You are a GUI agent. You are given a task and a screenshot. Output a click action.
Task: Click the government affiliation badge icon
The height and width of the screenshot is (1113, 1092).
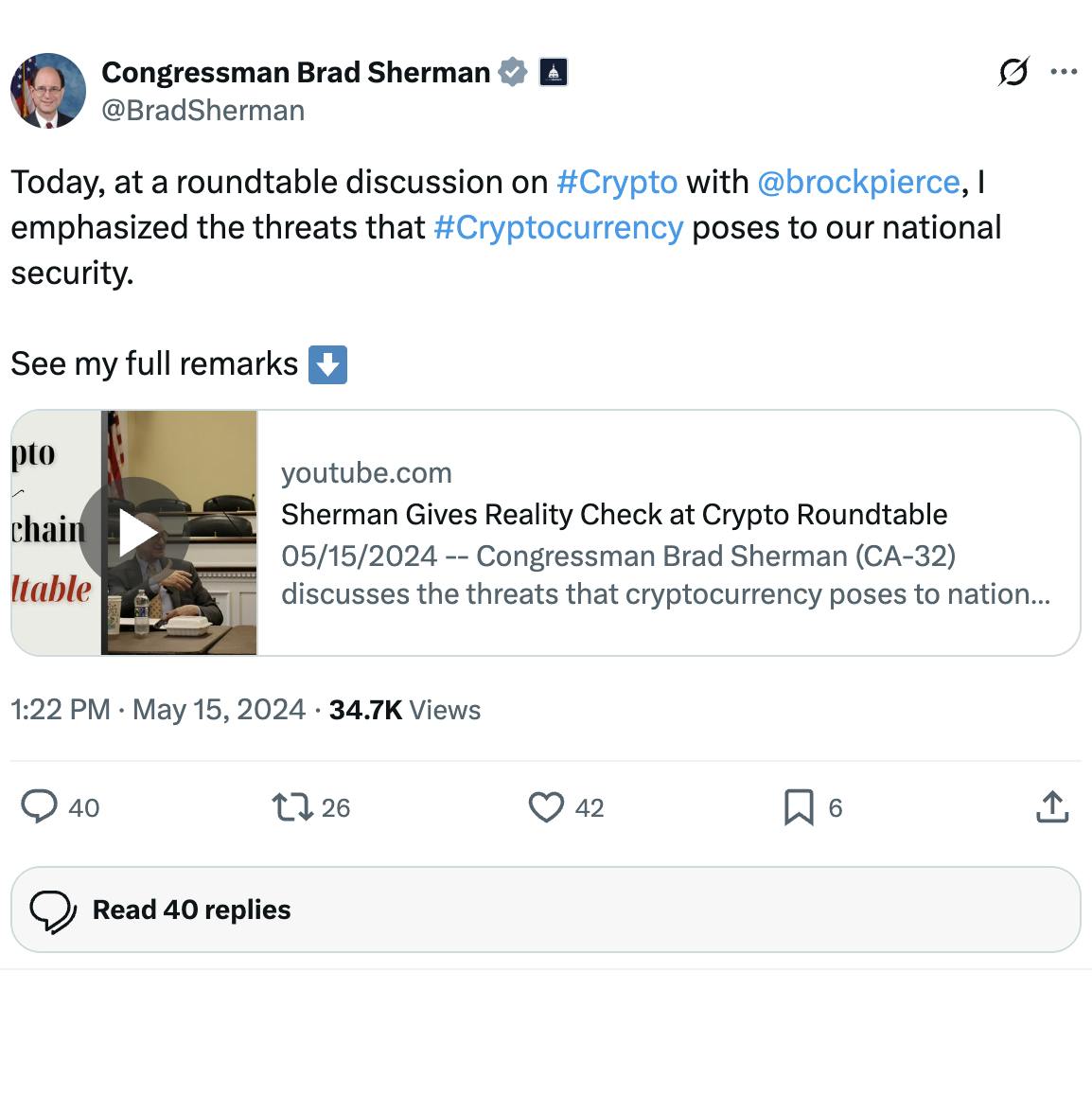point(554,72)
